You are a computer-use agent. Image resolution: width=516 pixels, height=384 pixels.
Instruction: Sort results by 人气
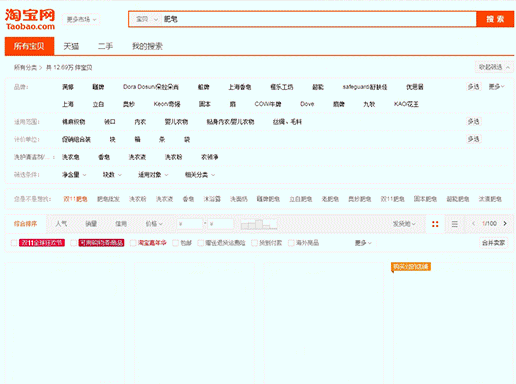pos(61,224)
